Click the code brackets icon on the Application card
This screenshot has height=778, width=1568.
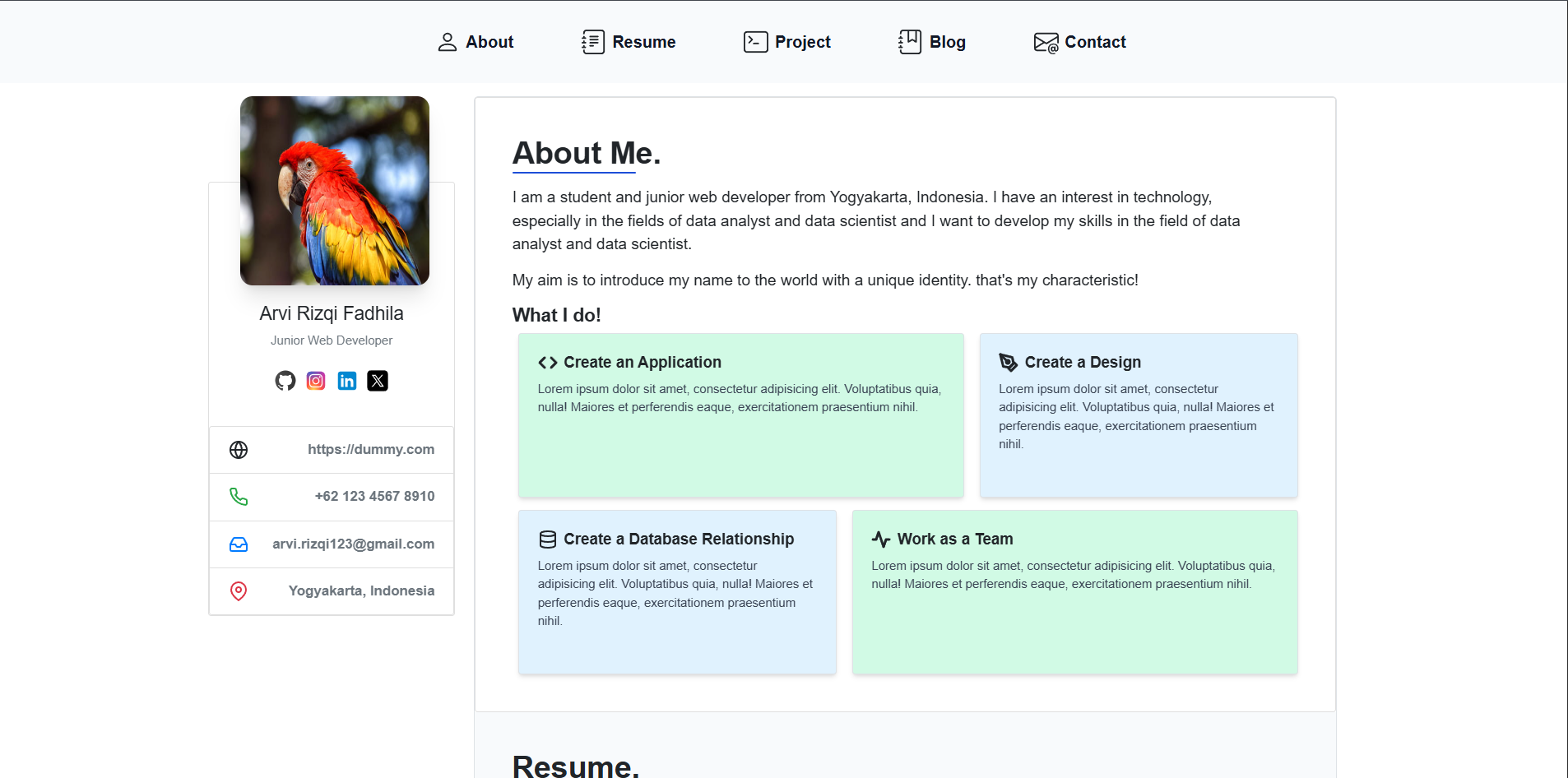pyautogui.click(x=548, y=363)
